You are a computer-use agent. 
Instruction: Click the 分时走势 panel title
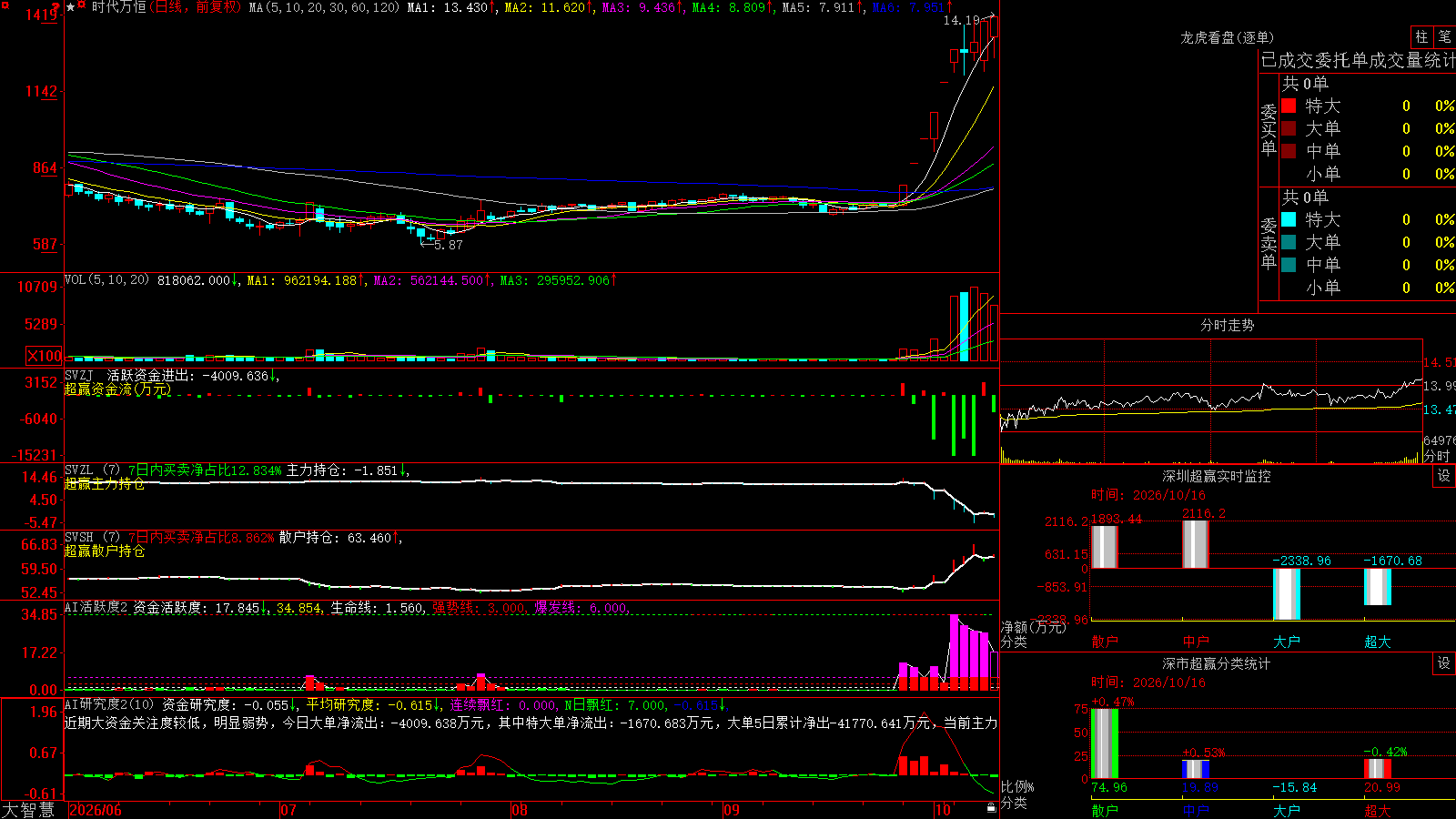1227,325
